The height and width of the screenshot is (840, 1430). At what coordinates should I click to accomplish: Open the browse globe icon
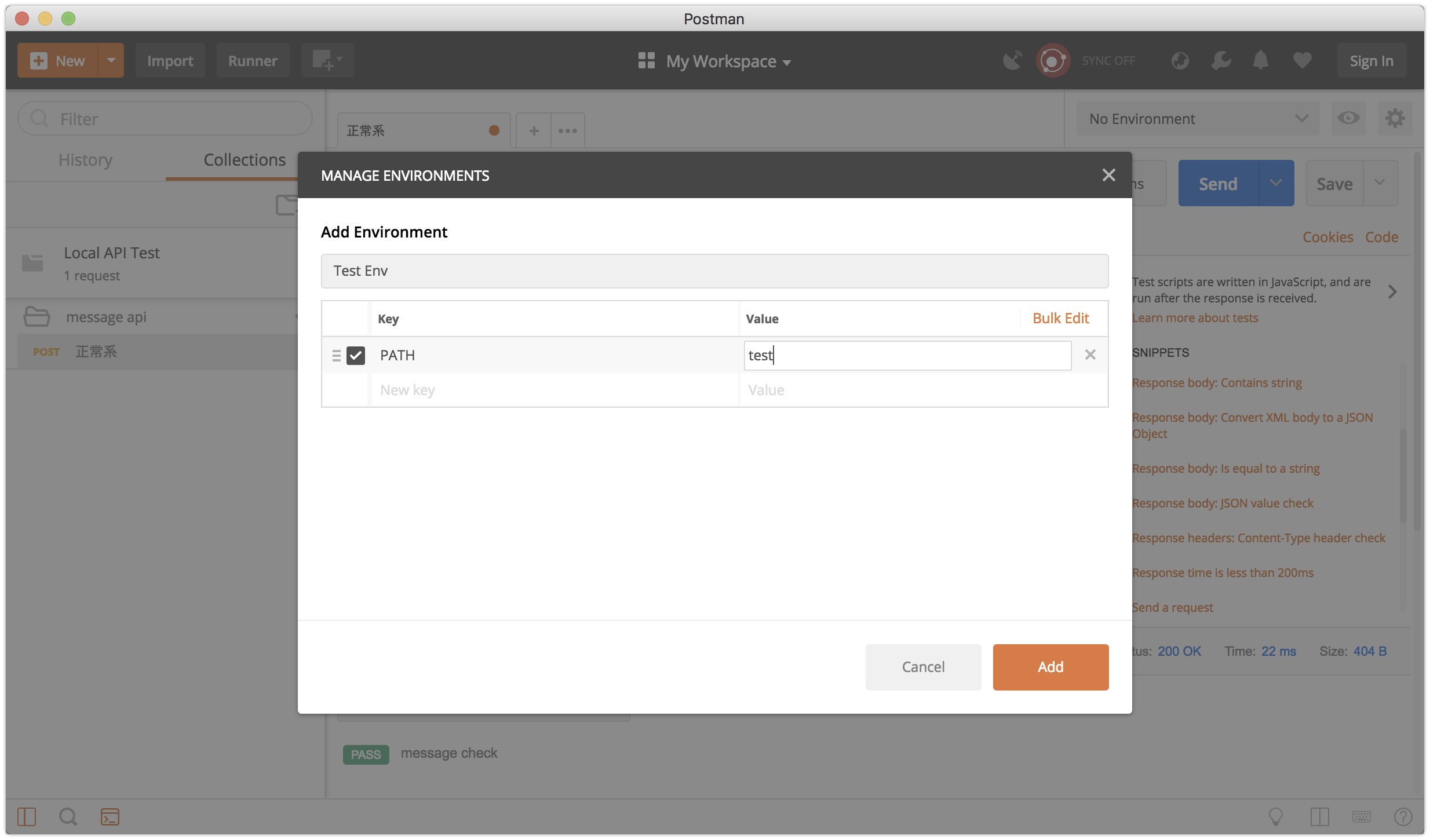pos(1180,60)
